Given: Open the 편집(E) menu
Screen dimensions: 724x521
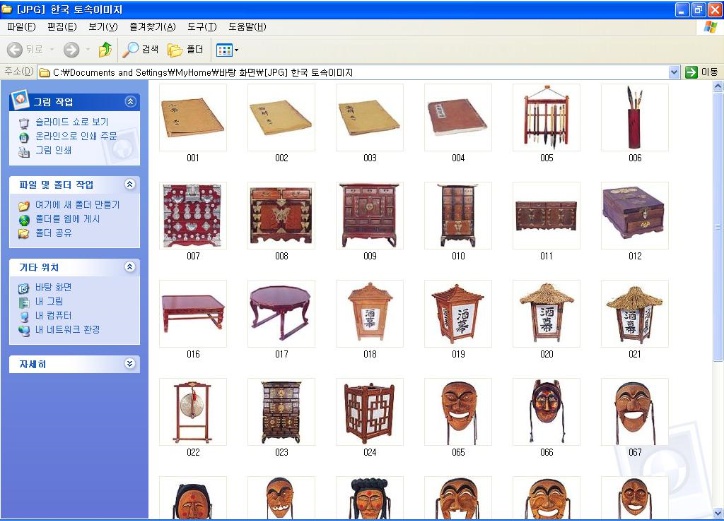Looking at the screenshot, I should coord(62,27).
